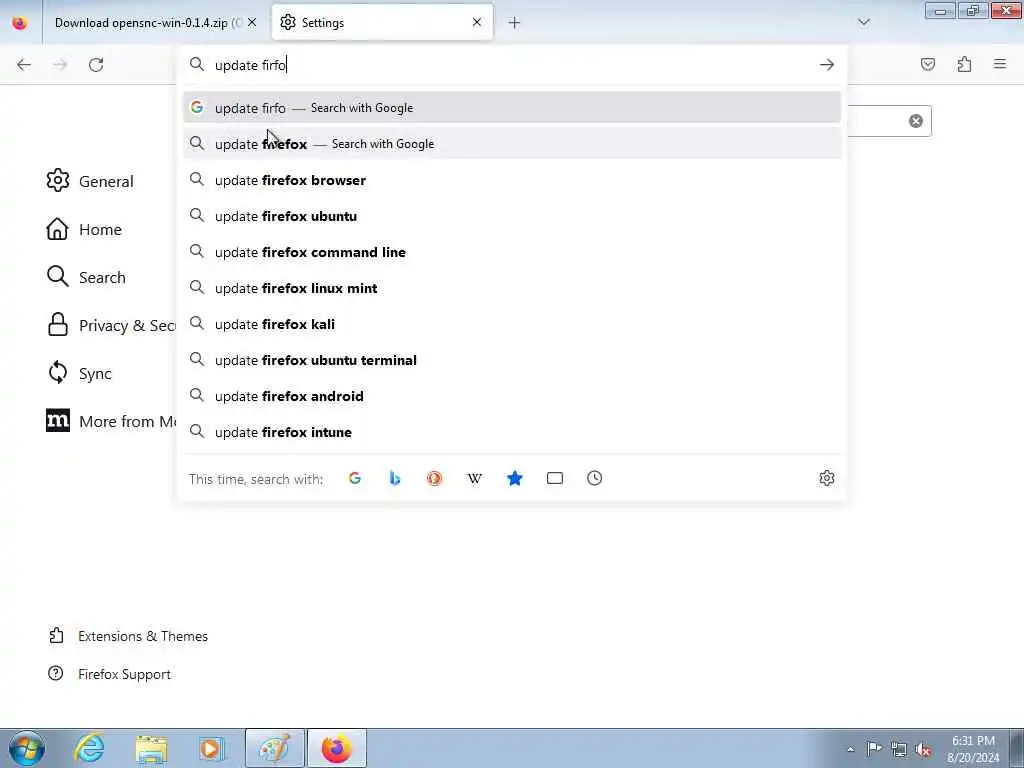Switch to Paint in the taskbar
The height and width of the screenshot is (768, 1024).
[x=274, y=748]
